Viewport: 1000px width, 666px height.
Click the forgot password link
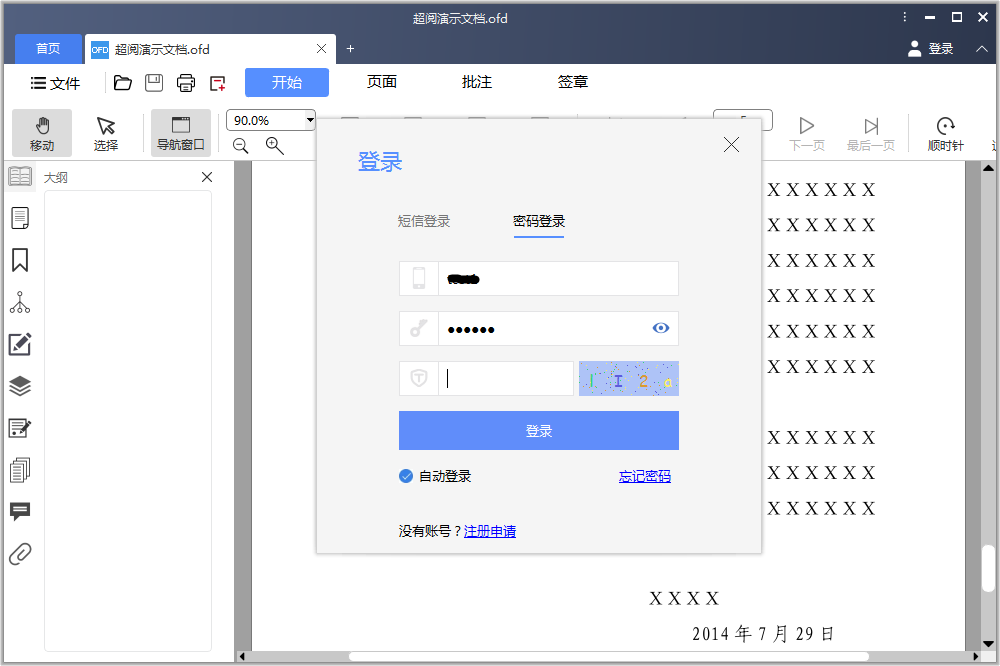[x=644, y=476]
